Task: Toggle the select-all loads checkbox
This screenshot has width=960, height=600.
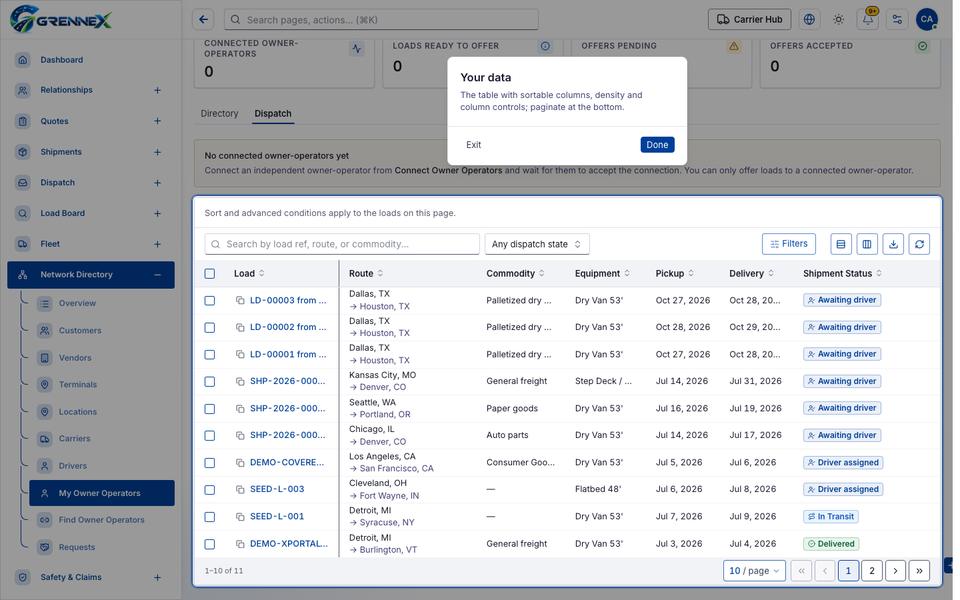Action: [x=210, y=274]
